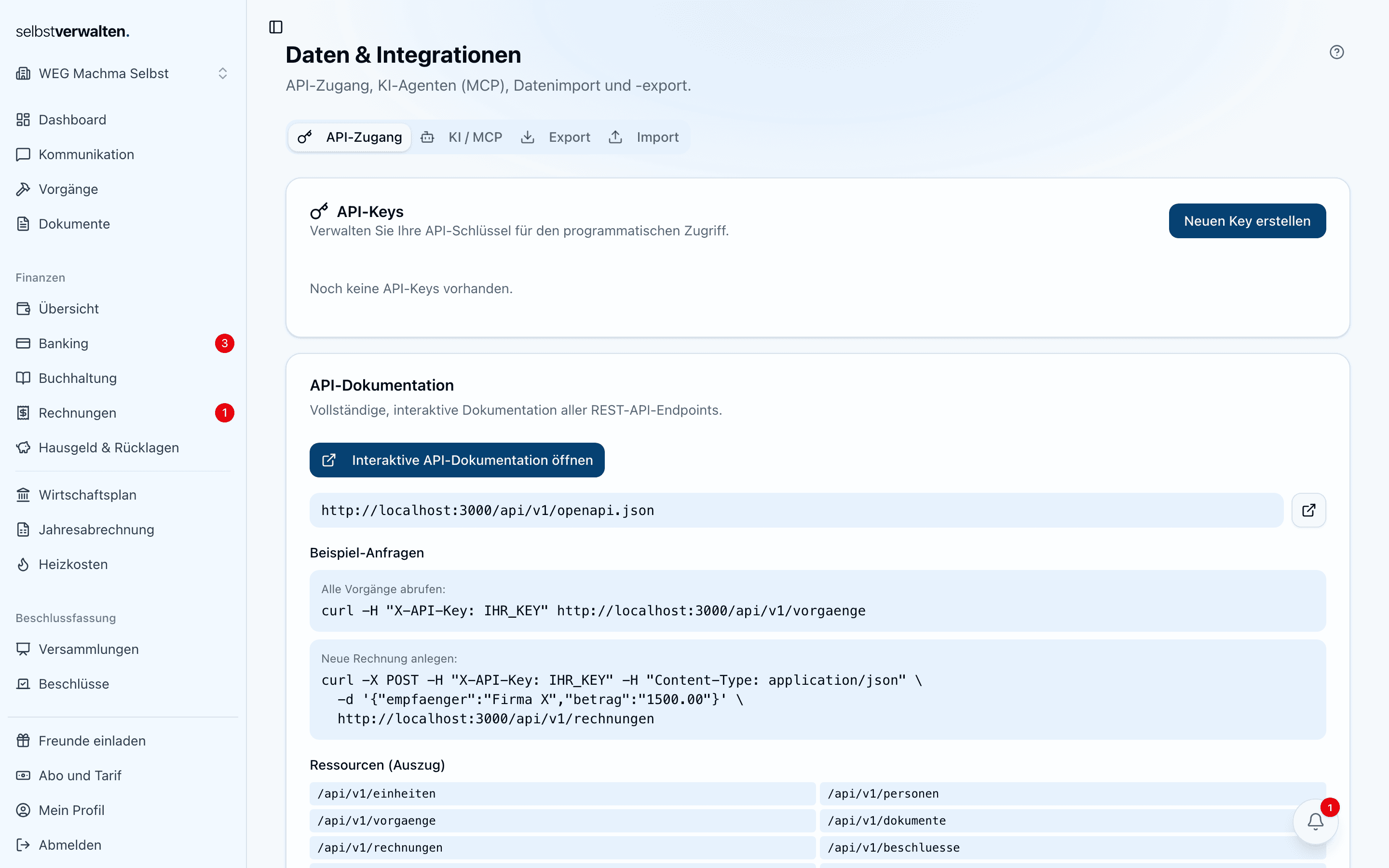Click Ressourcen (Auszug) heading

pos(377,765)
